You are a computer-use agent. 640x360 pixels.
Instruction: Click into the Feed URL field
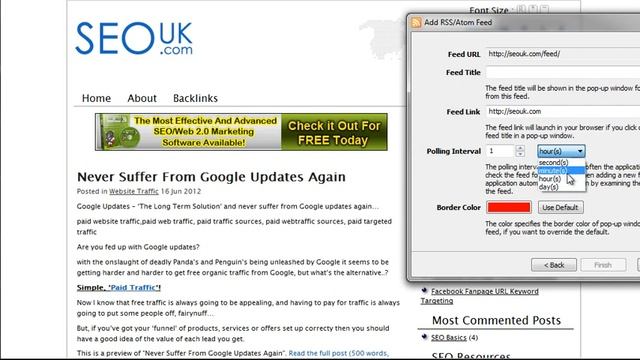pyautogui.click(x=563, y=54)
